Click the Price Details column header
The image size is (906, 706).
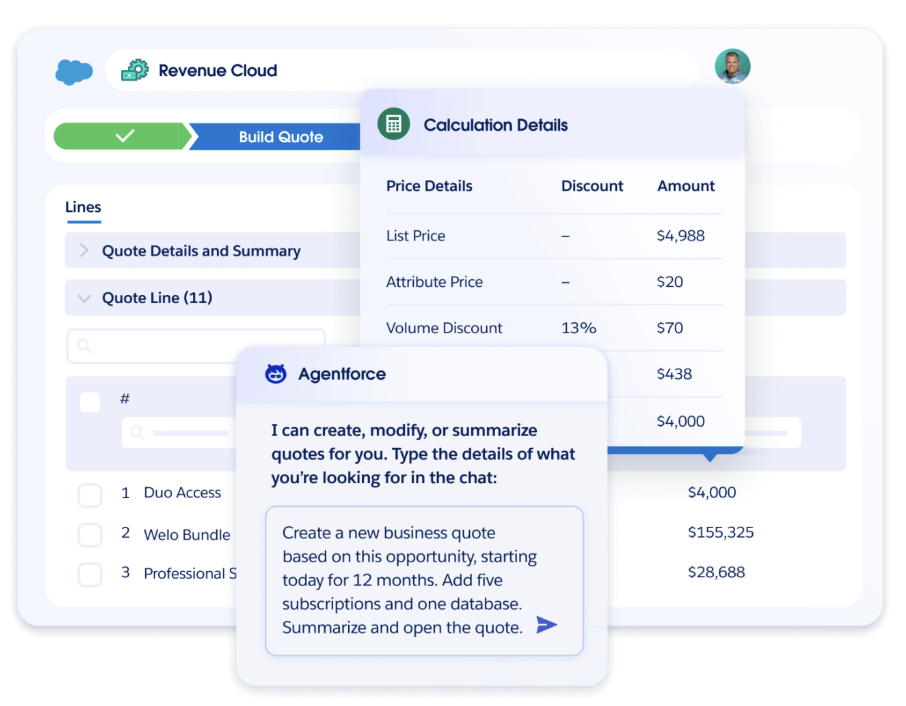point(429,186)
